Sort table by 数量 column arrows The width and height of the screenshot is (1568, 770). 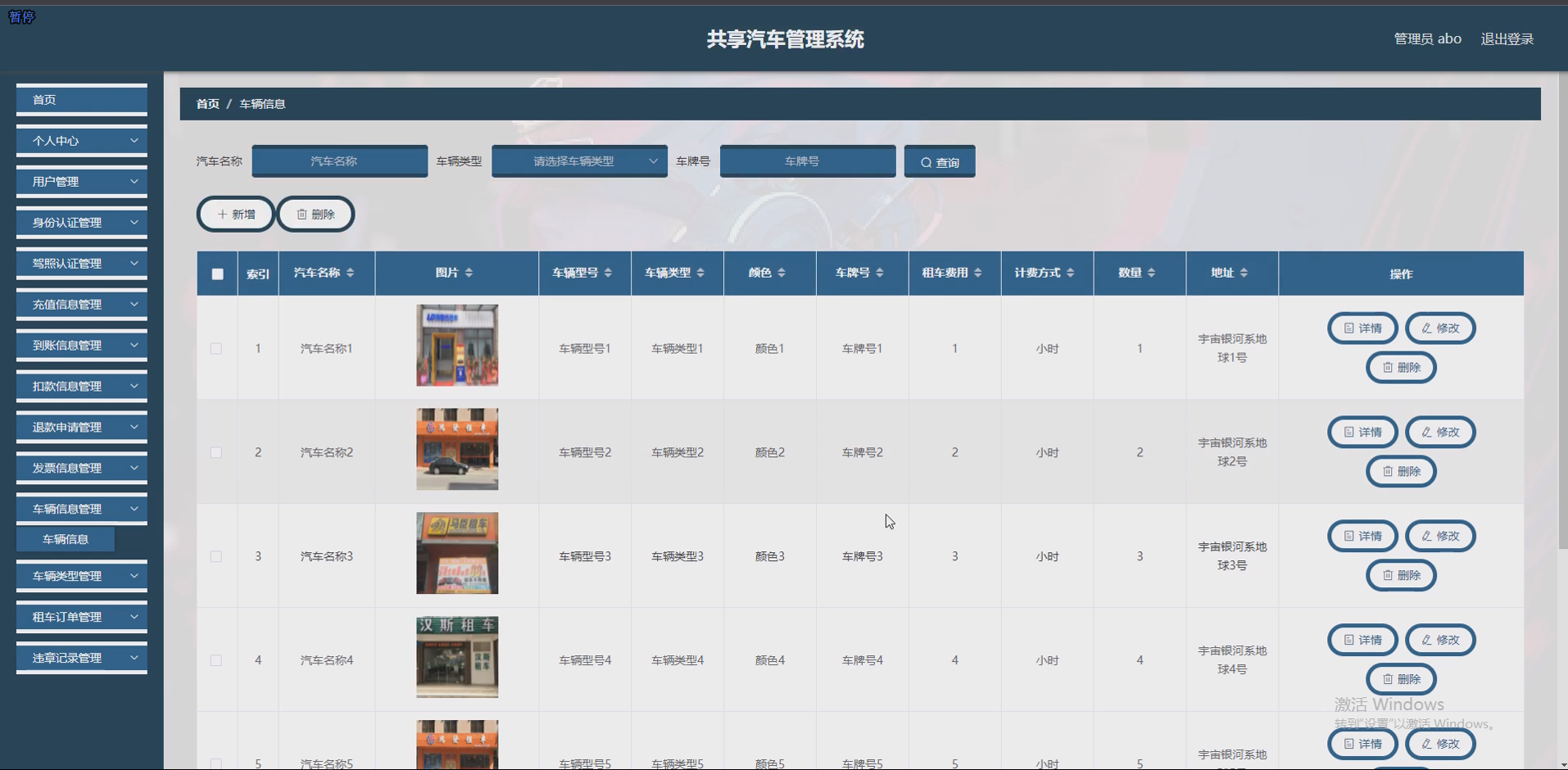click(x=1152, y=273)
